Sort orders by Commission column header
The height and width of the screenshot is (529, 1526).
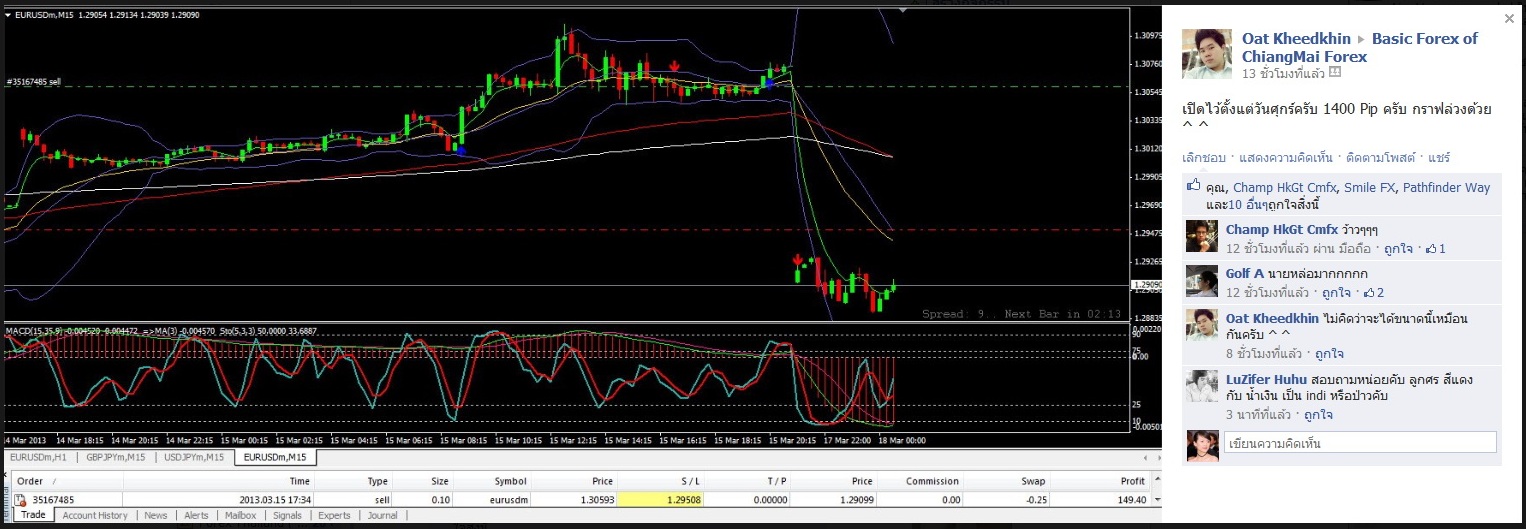tap(920, 481)
